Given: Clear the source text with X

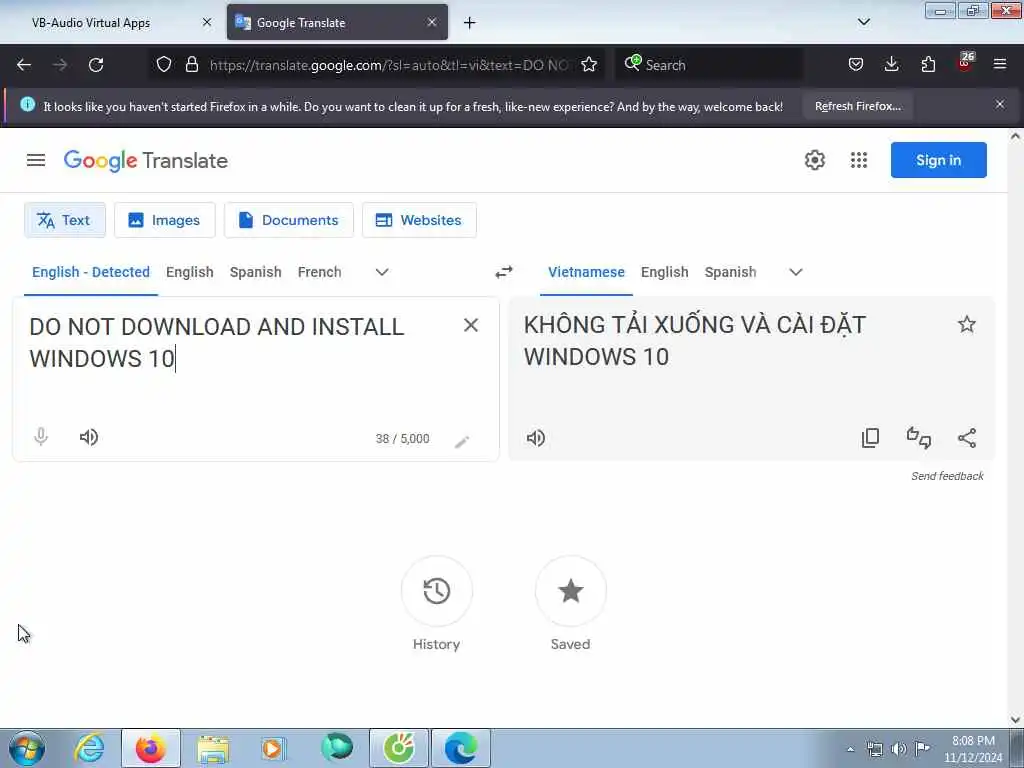Looking at the screenshot, I should [471, 325].
